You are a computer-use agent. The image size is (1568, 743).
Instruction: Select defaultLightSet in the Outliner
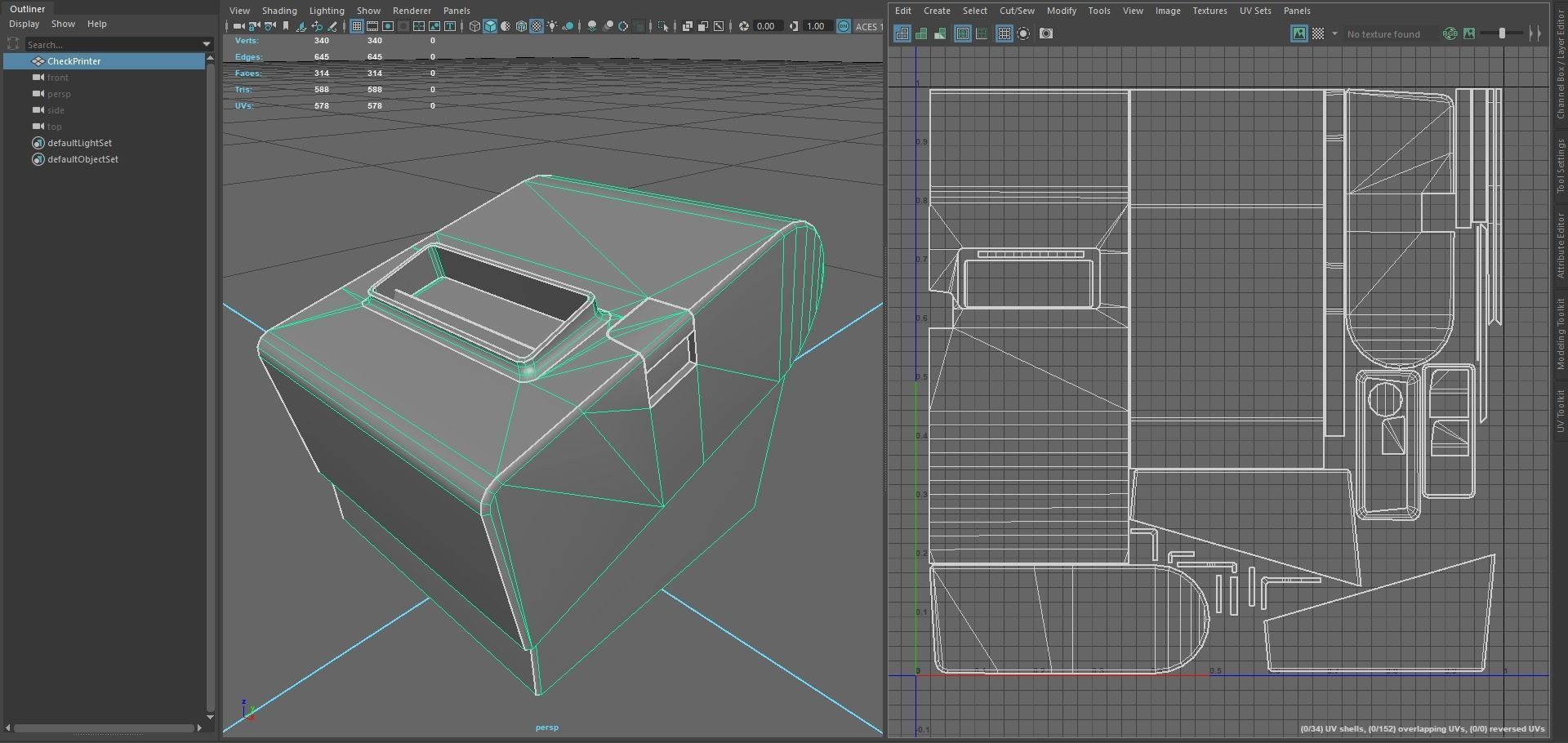(79, 143)
